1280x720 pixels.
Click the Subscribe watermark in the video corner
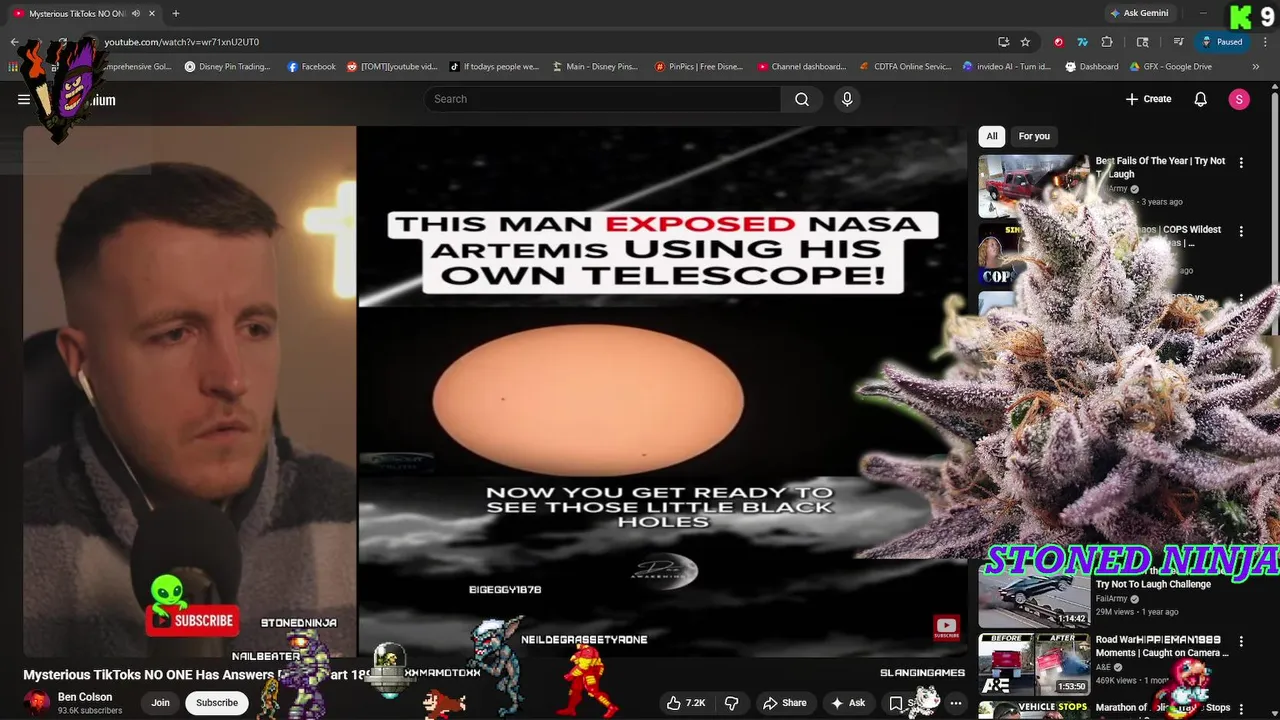coord(946,627)
